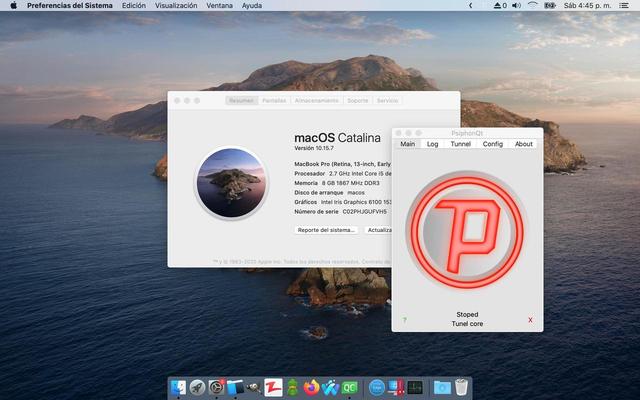Click the macOS Catalina title text
The image size is (640, 400).
(x=338, y=138)
